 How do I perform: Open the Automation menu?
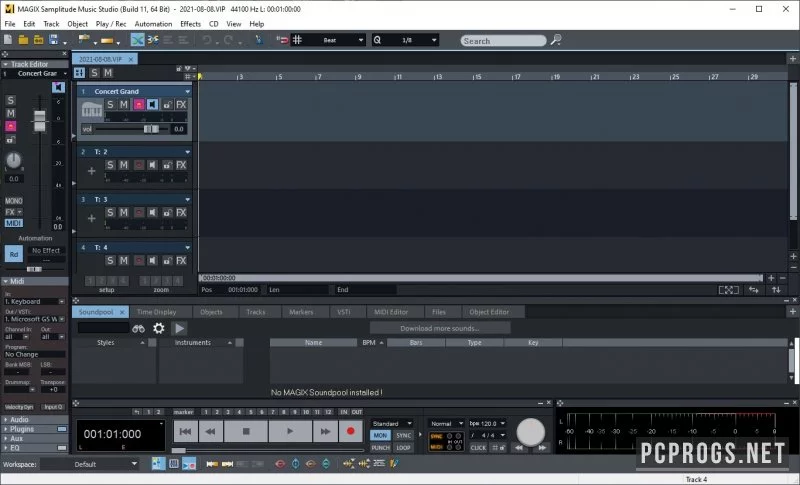(153, 23)
